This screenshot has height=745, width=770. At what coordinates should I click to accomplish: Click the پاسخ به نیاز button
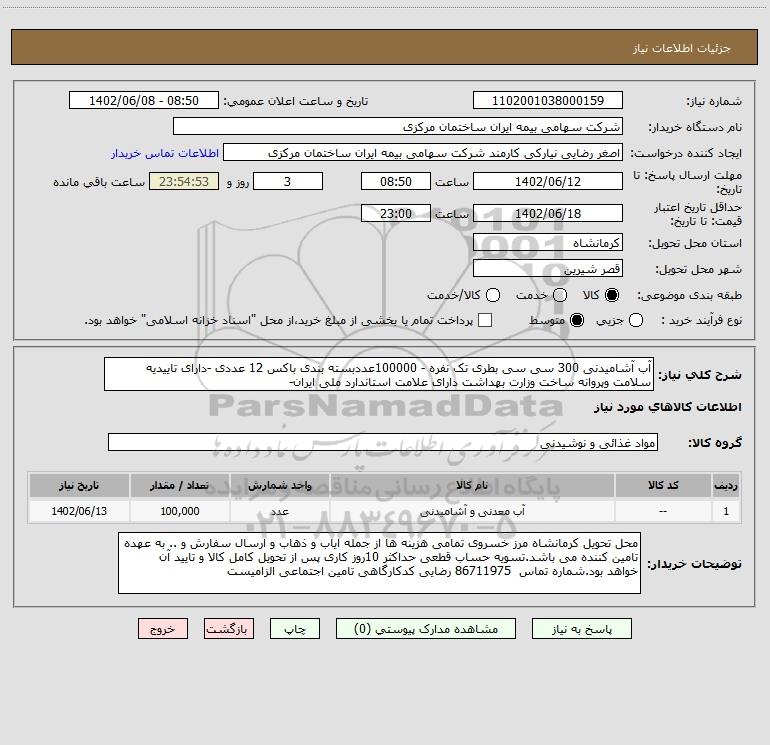582,629
